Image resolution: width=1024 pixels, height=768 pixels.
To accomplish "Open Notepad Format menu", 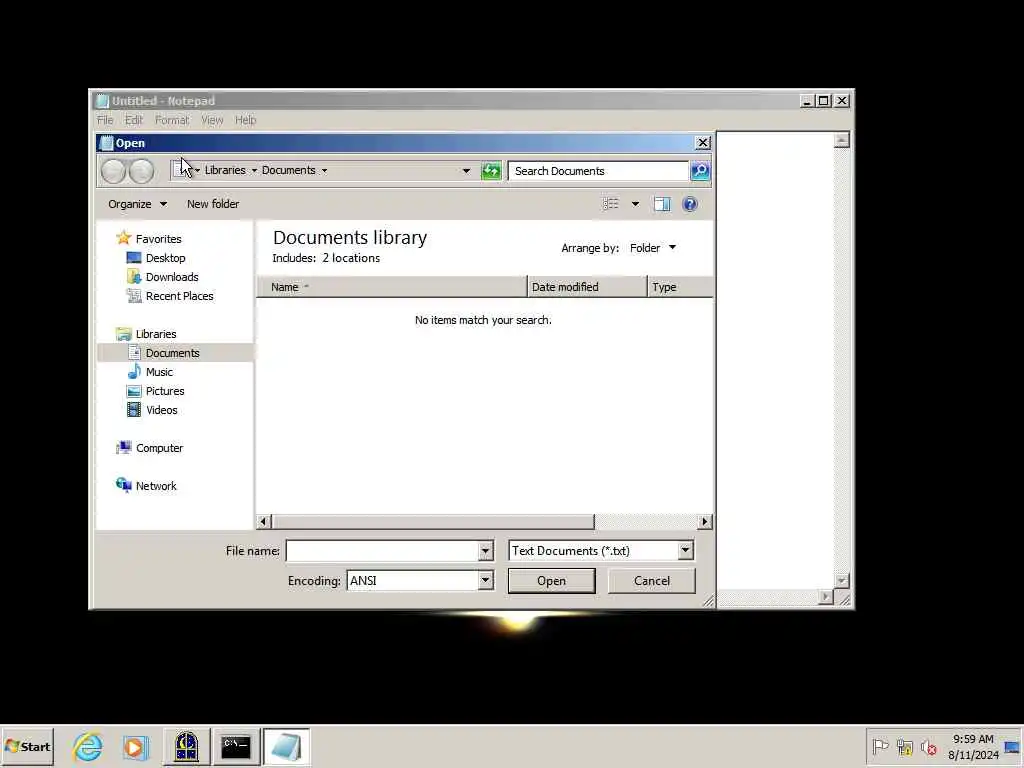I will 172,120.
